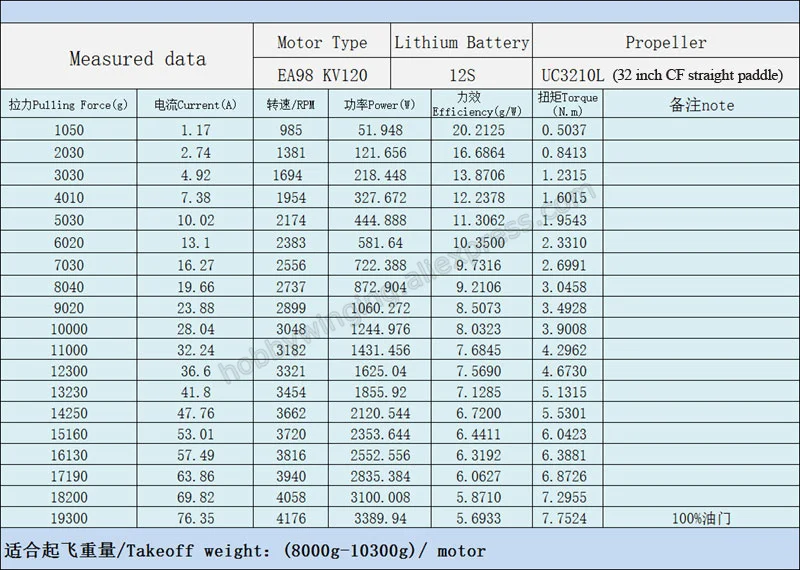The height and width of the screenshot is (570, 800).
Task: Click the 'UC3210L' propeller description cell
Action: coord(666,74)
